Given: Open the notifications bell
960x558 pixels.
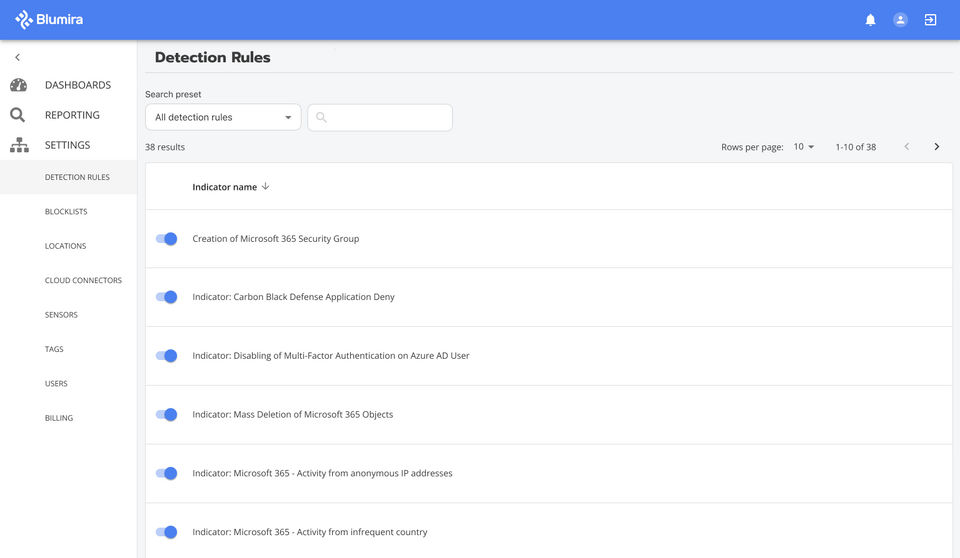Looking at the screenshot, I should [x=870, y=20].
